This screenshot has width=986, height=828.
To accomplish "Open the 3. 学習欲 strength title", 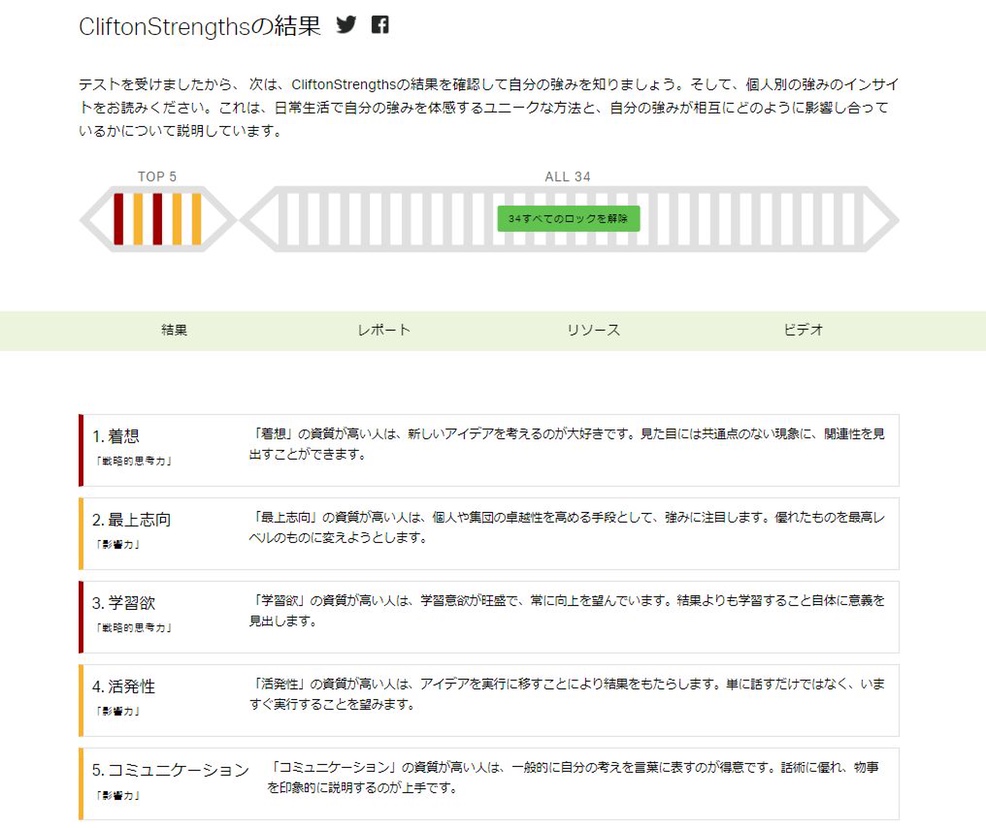I will tap(123, 604).
